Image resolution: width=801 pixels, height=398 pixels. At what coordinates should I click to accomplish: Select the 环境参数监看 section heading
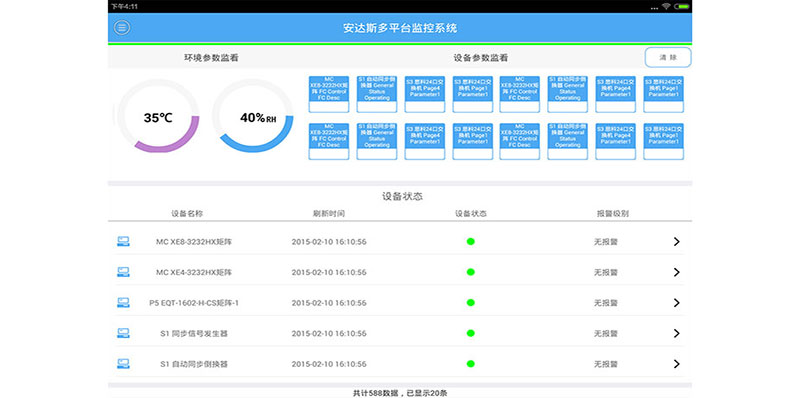[x=211, y=58]
